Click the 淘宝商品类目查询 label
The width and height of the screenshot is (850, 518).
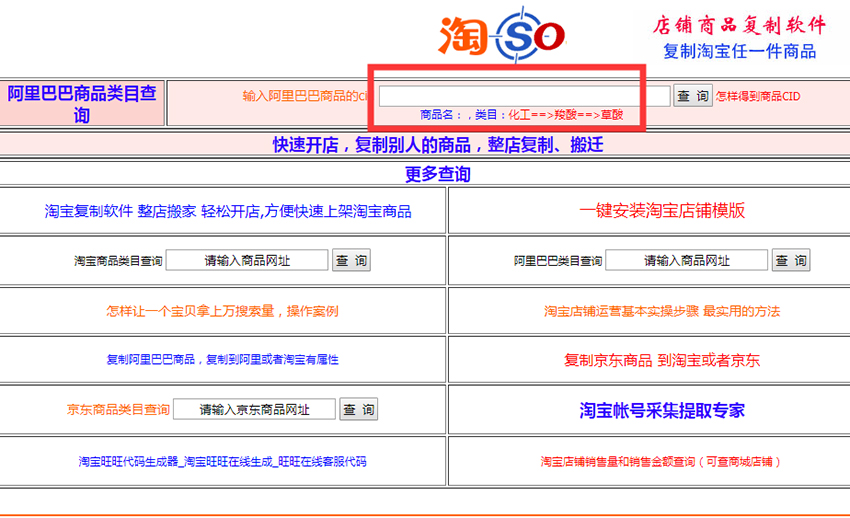(118, 261)
